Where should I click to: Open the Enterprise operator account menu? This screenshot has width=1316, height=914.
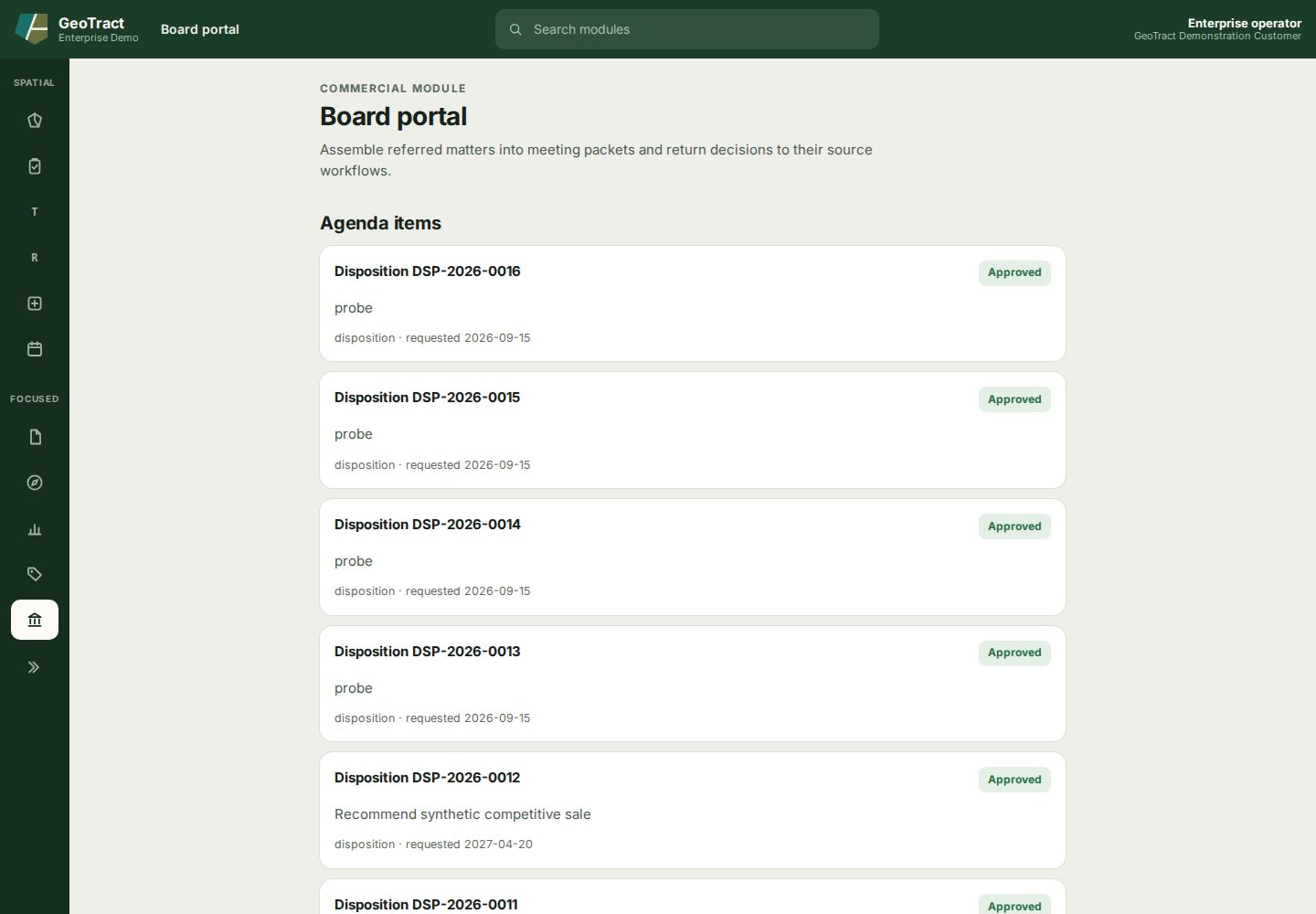tap(1217, 29)
